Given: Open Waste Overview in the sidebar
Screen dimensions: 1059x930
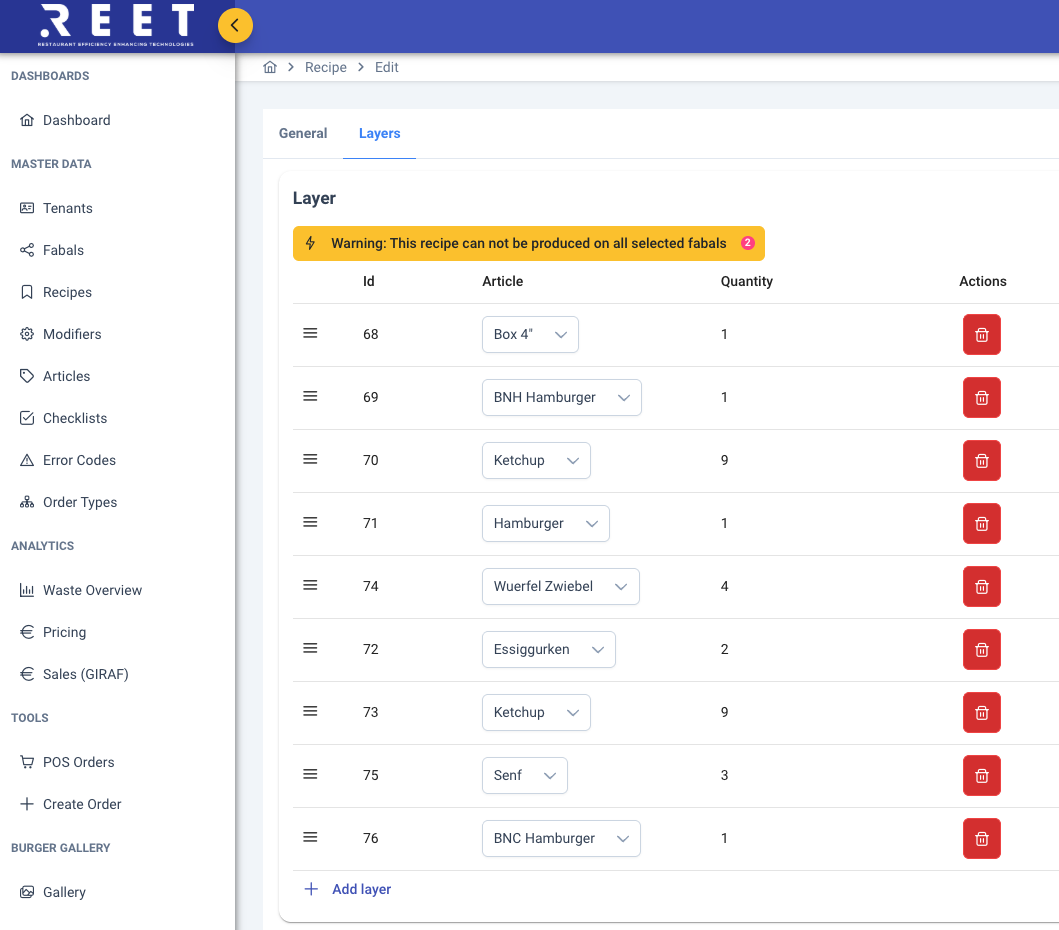Looking at the screenshot, I should [x=92, y=590].
